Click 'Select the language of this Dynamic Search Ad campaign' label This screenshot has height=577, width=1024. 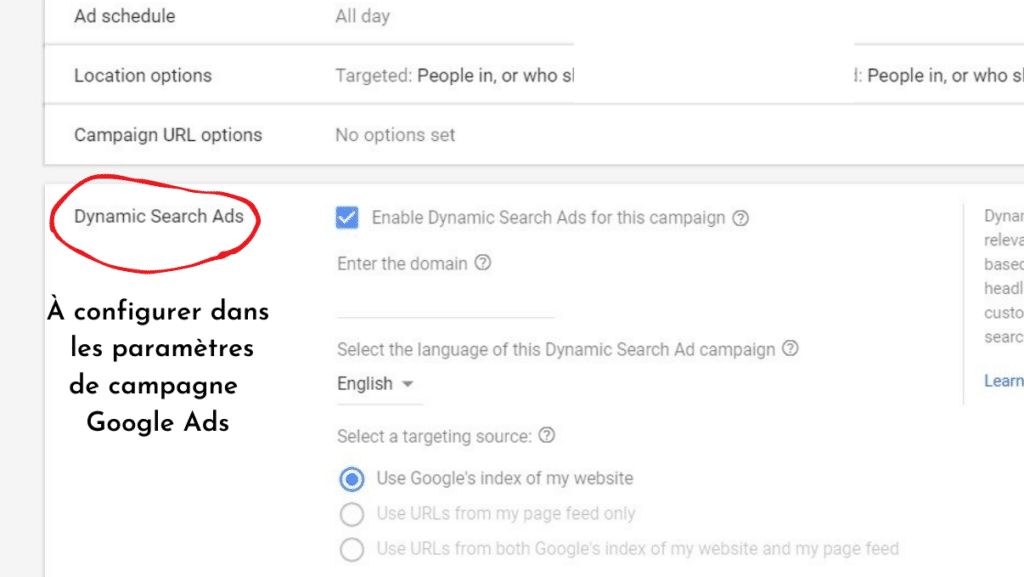(x=556, y=349)
